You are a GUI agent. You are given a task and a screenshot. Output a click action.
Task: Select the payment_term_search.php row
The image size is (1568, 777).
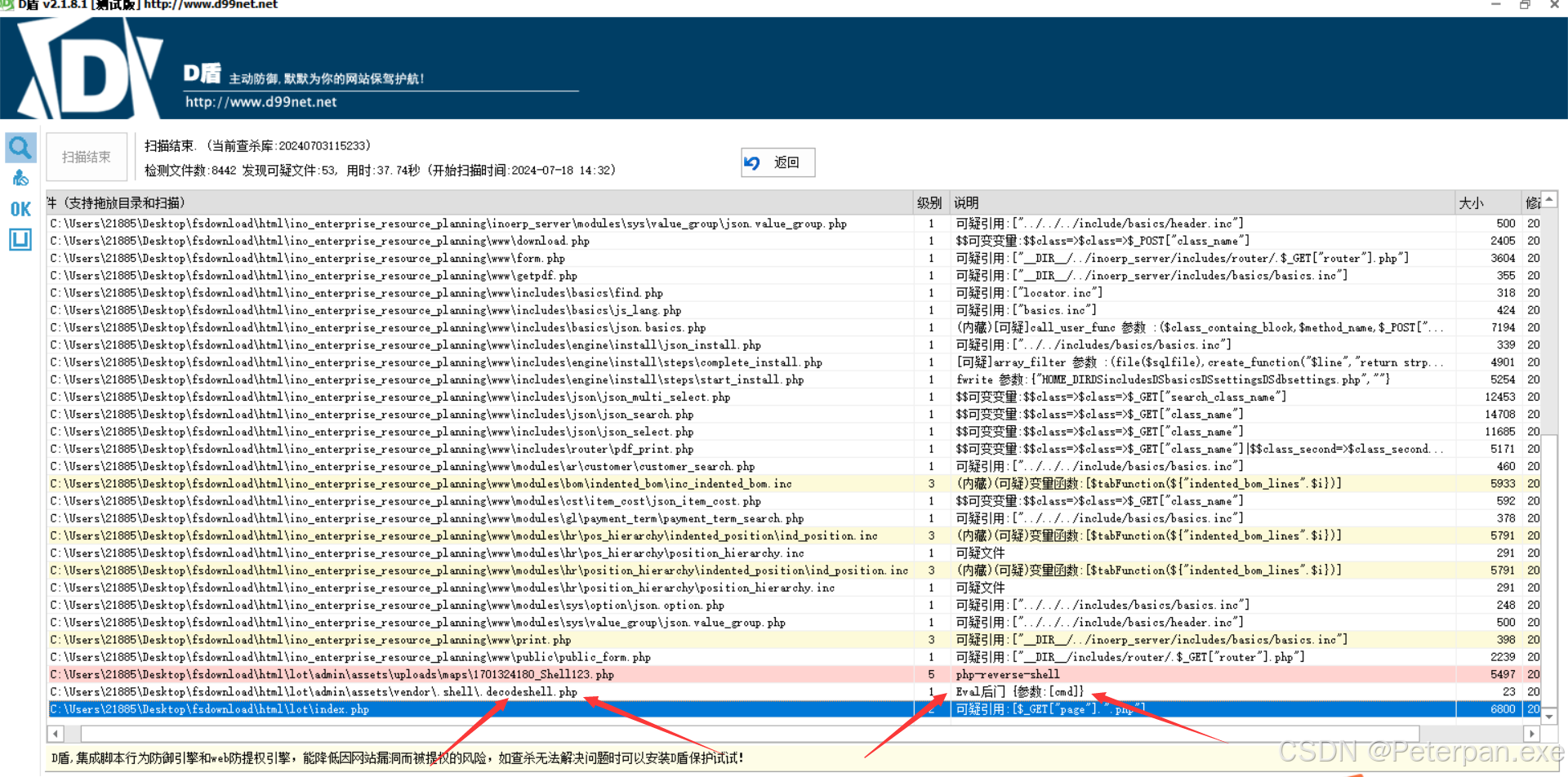(x=793, y=518)
